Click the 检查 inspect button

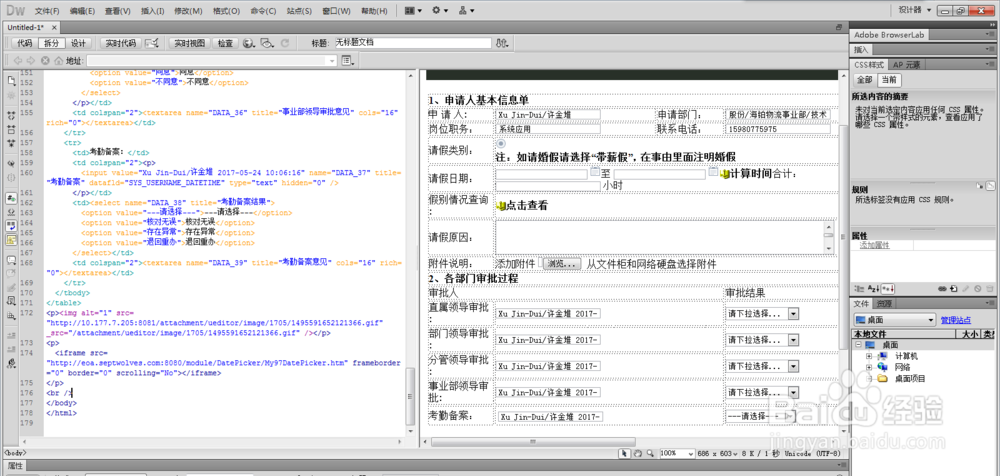225,43
